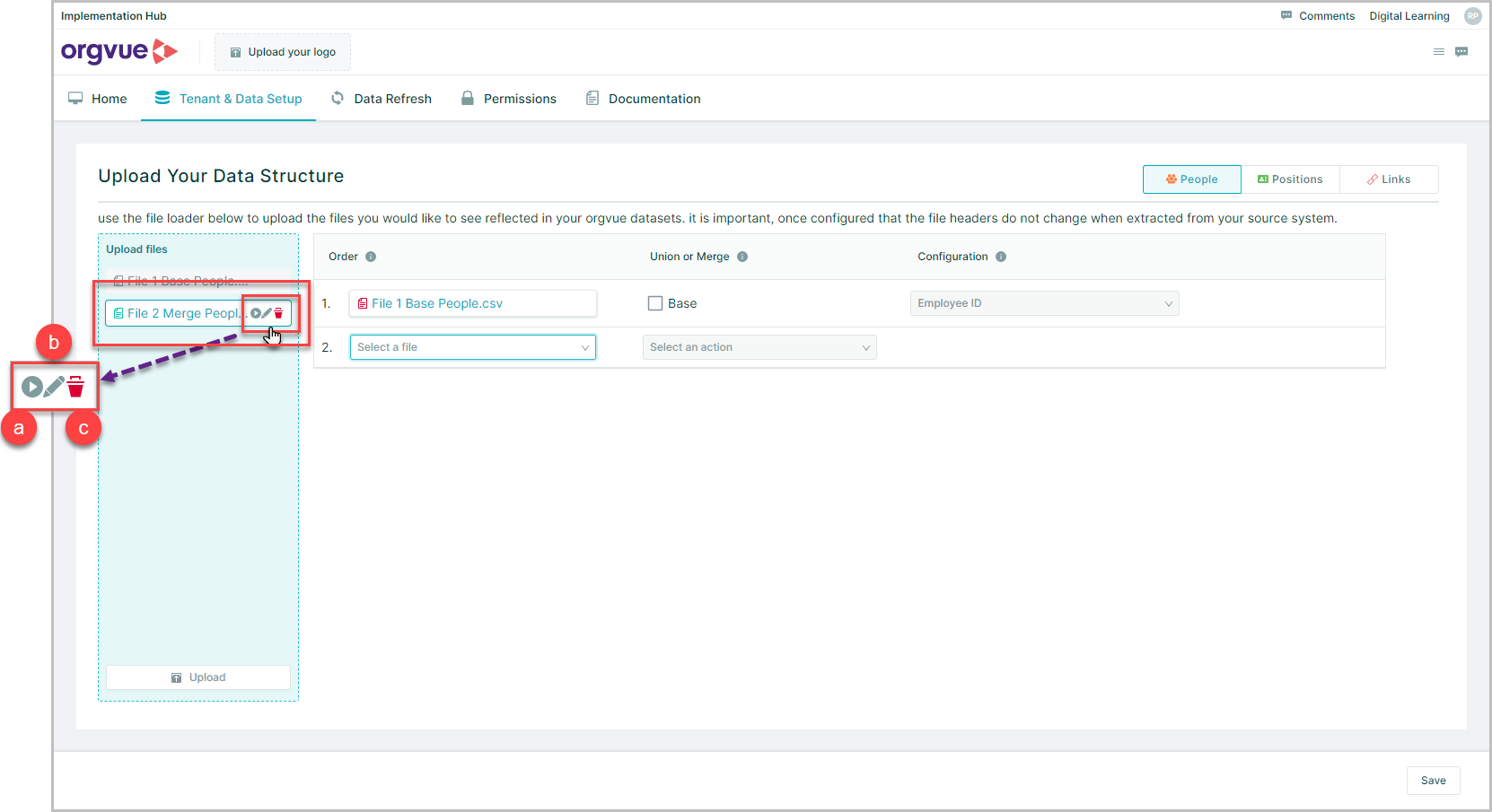This screenshot has height=812, width=1492.
Task: Edit File 2 Merge People with pencil icon
Action: 267,313
